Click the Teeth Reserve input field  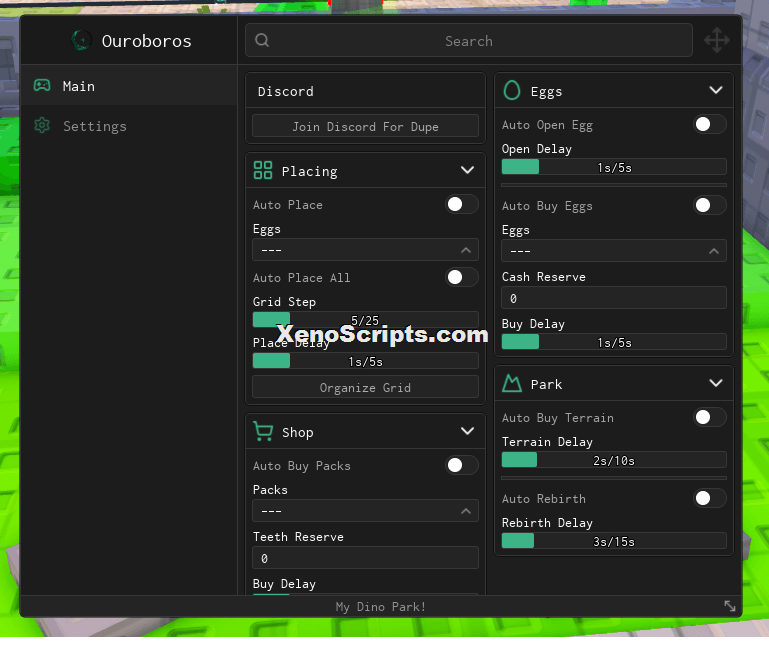click(365, 558)
